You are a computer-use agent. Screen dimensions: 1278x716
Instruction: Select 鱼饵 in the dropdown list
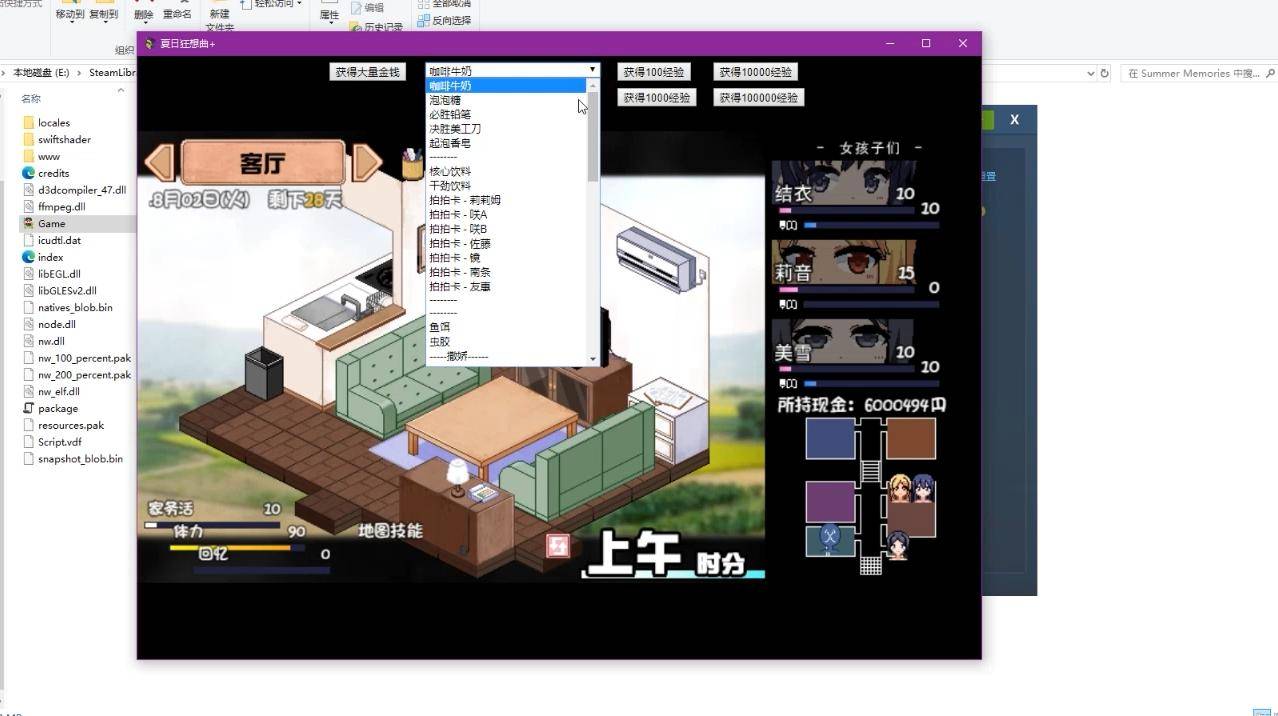440,327
